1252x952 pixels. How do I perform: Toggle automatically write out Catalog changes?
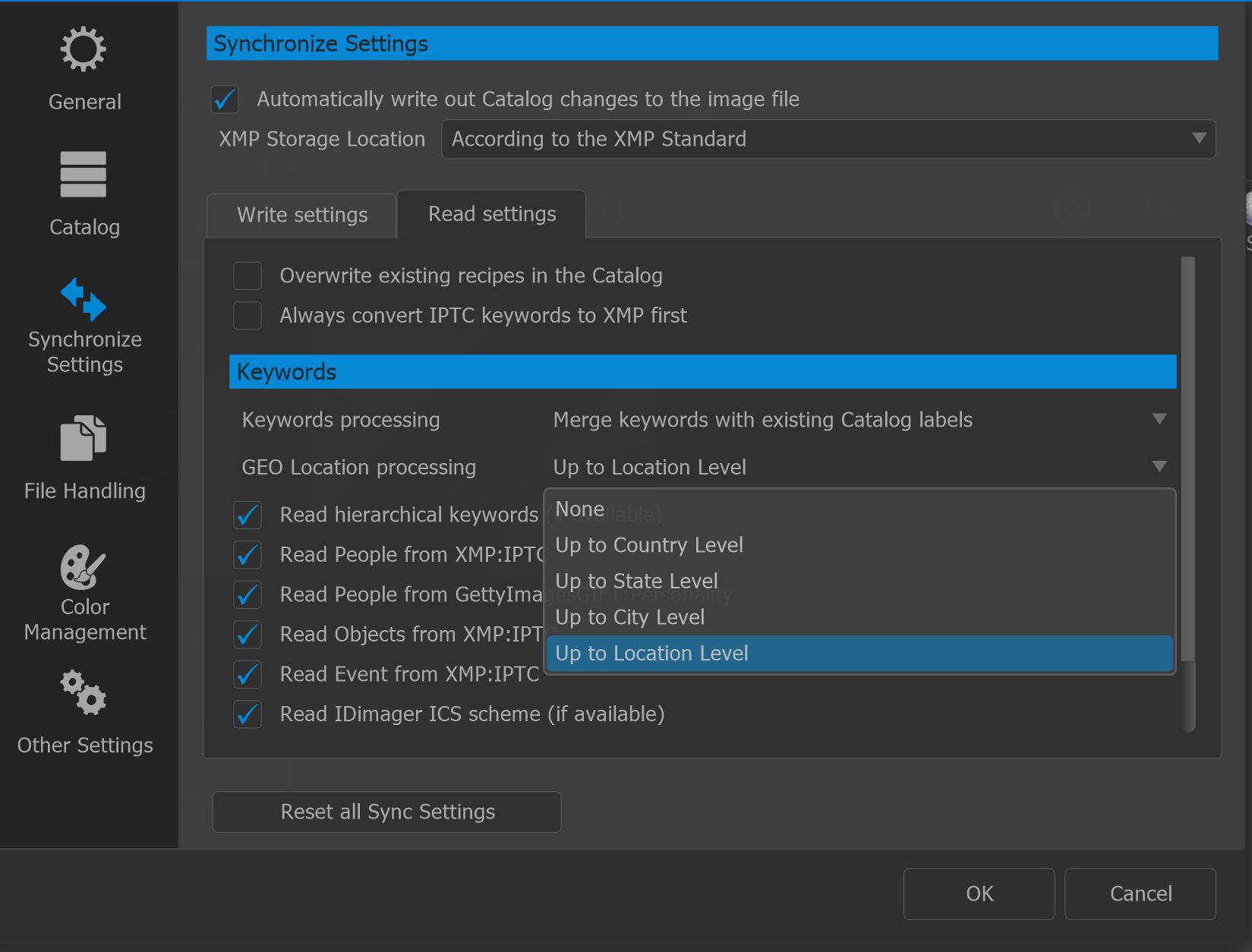click(225, 99)
